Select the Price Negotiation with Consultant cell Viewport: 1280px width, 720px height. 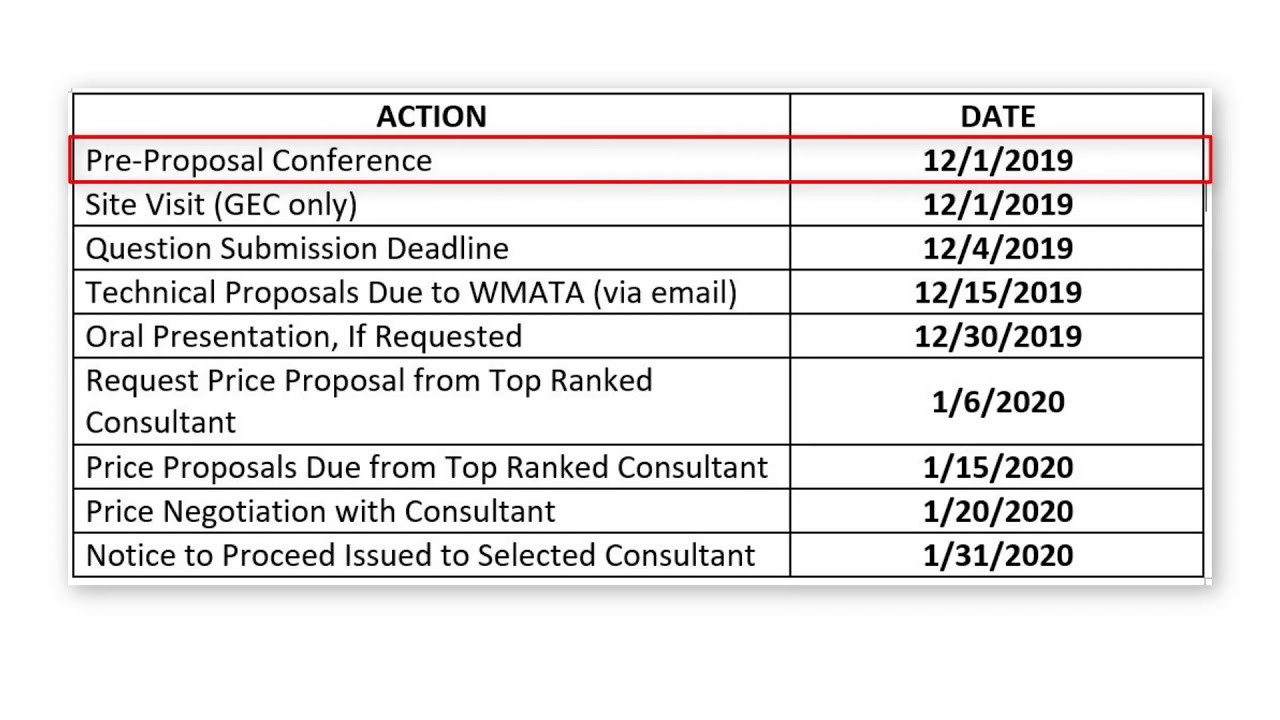431,511
